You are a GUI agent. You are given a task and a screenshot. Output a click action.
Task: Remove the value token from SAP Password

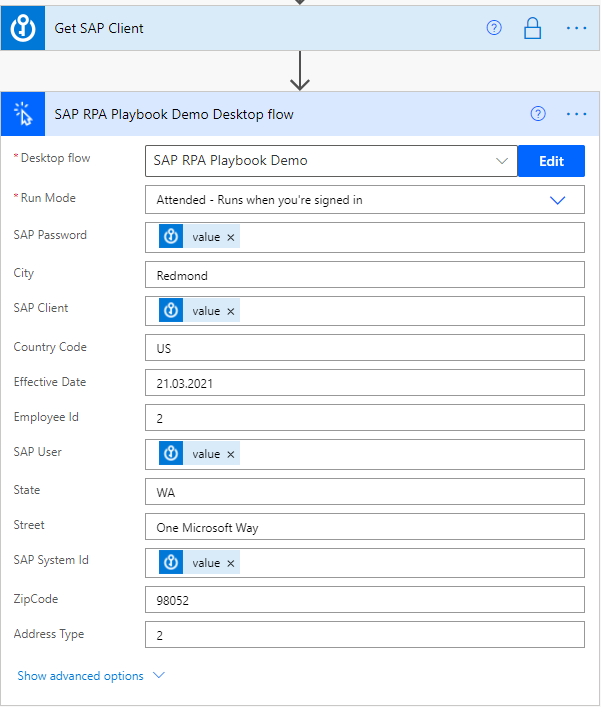pos(231,237)
